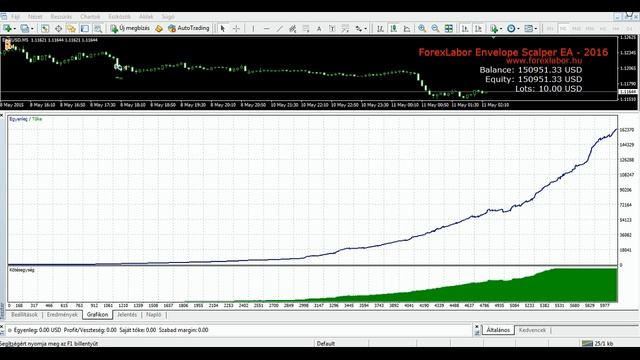Open the Eszközök menu
Image resolution: width=640 pixels, height=360 pixels.
pos(120,17)
